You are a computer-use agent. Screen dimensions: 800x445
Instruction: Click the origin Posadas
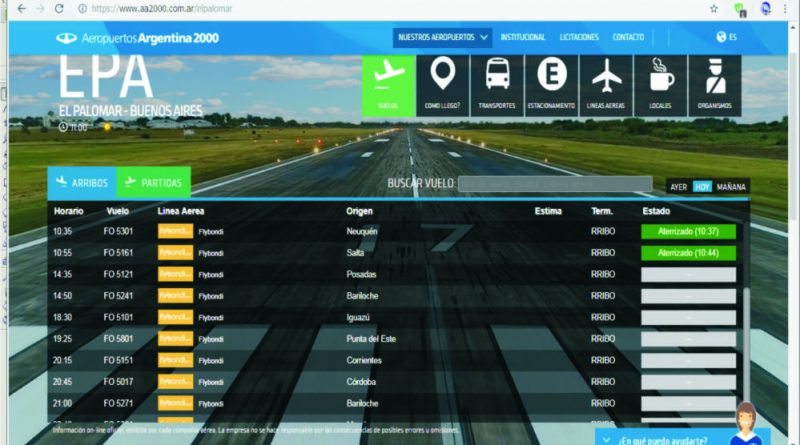pos(361,274)
